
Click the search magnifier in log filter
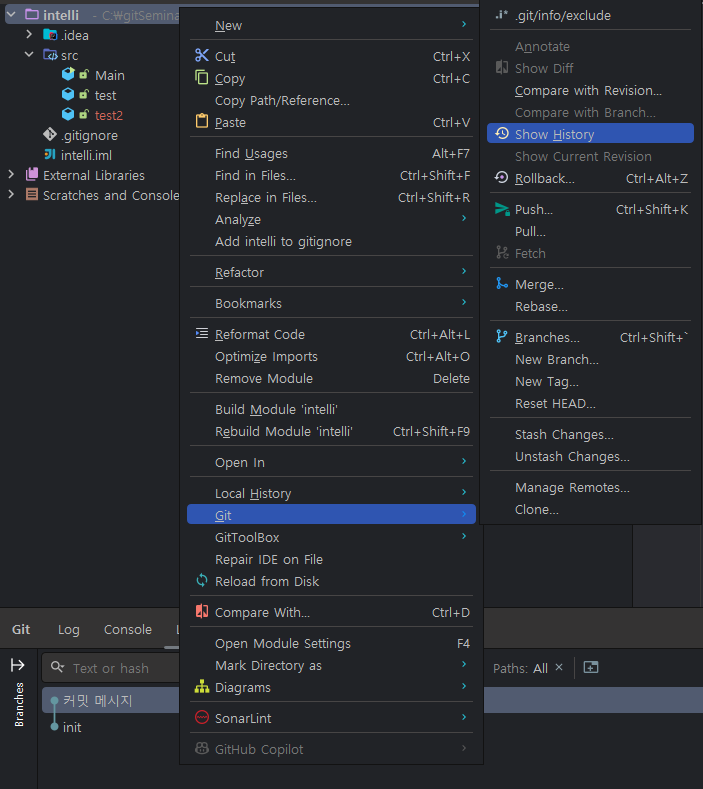point(57,667)
